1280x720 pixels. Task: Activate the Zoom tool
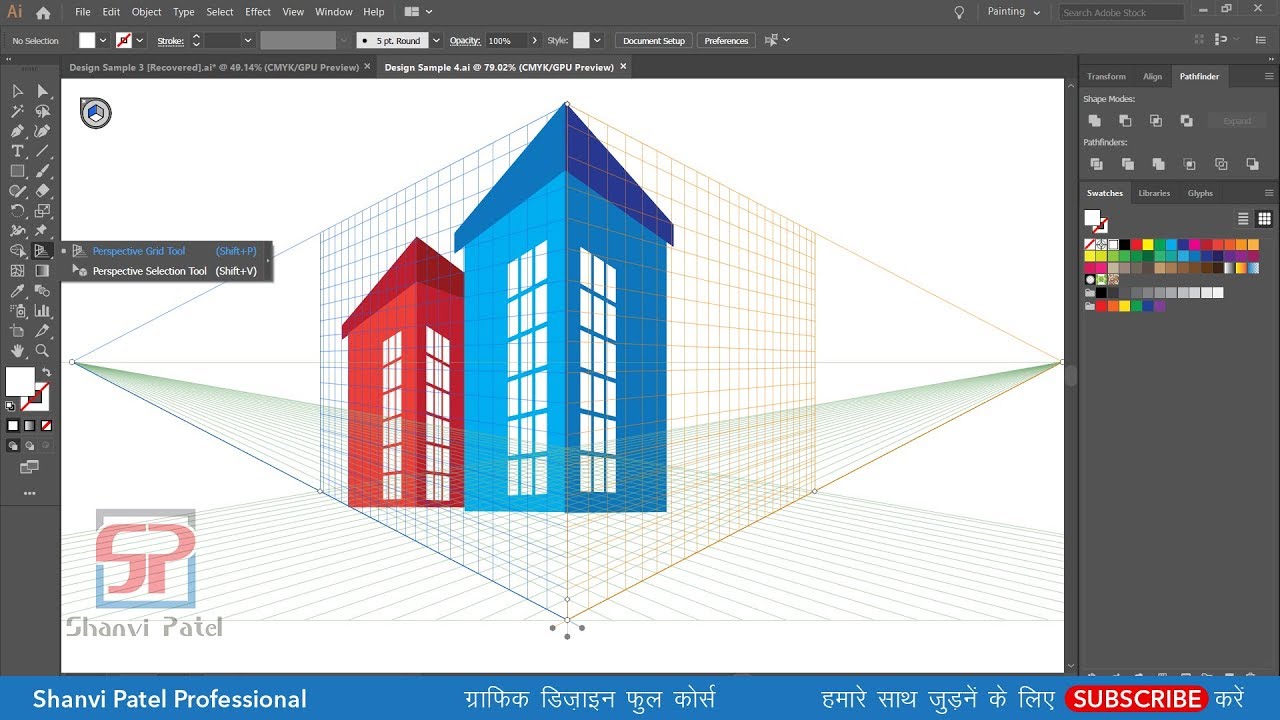[x=42, y=351]
